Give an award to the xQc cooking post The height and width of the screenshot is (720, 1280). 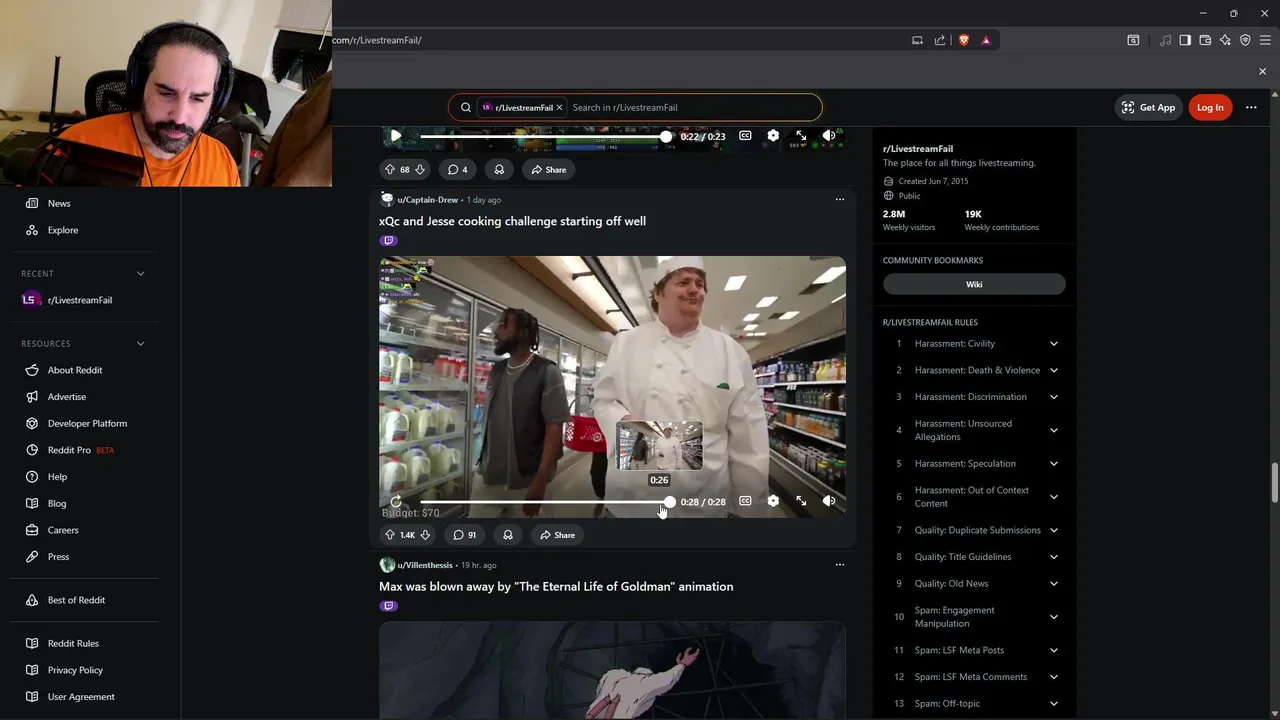508,535
